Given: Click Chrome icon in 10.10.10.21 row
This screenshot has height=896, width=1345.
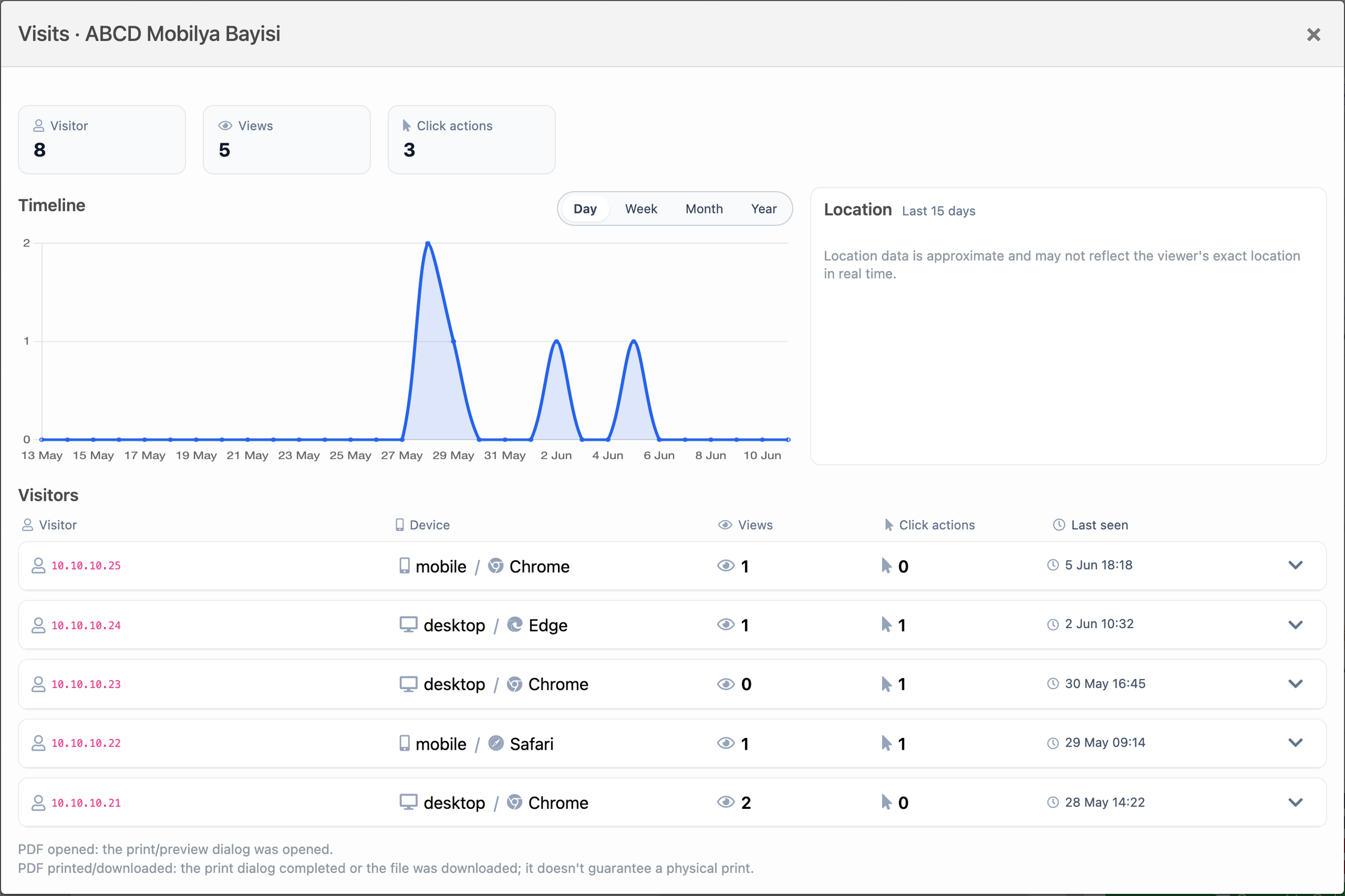Looking at the screenshot, I should pyautogui.click(x=514, y=802).
